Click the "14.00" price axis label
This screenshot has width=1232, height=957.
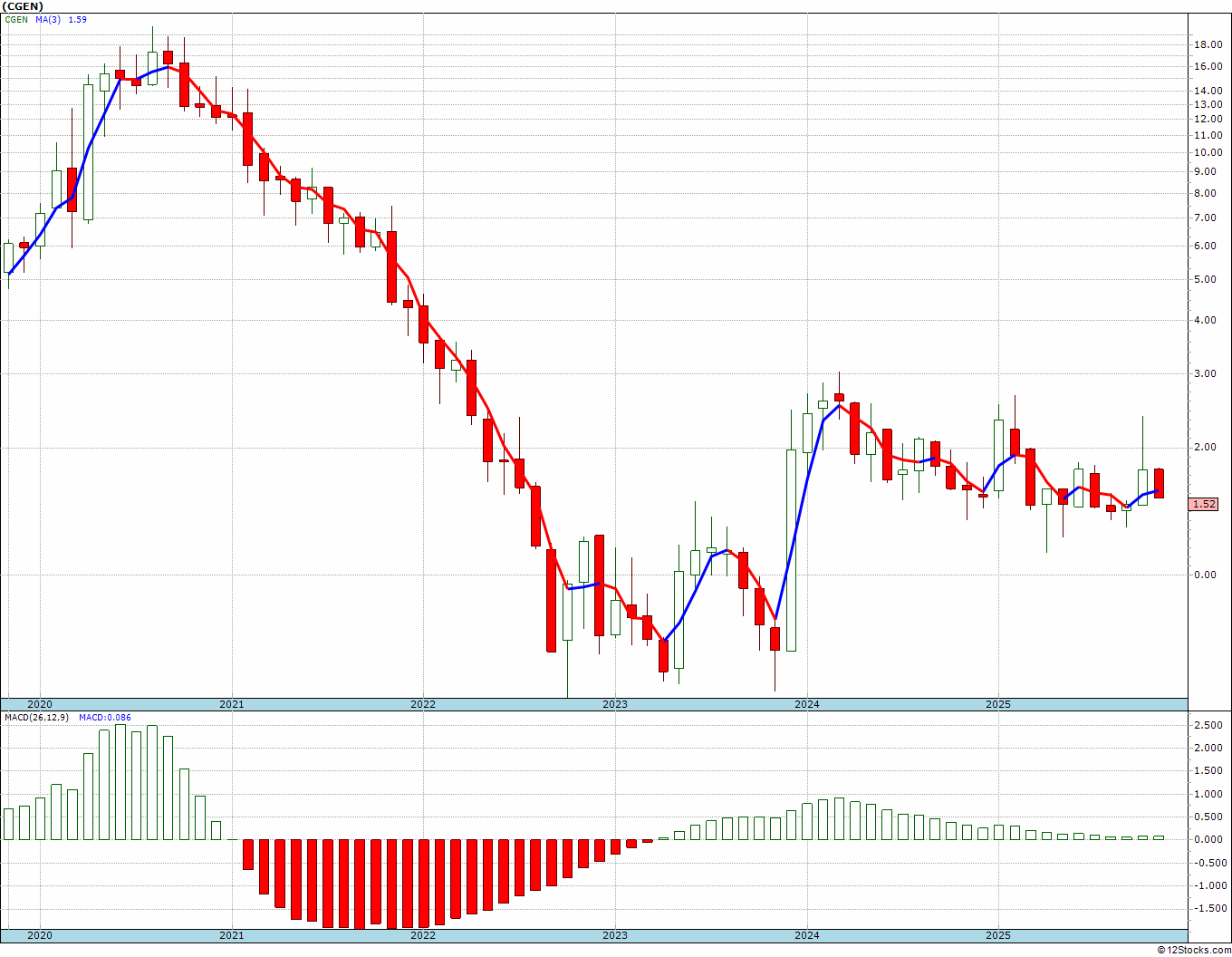[1207, 92]
